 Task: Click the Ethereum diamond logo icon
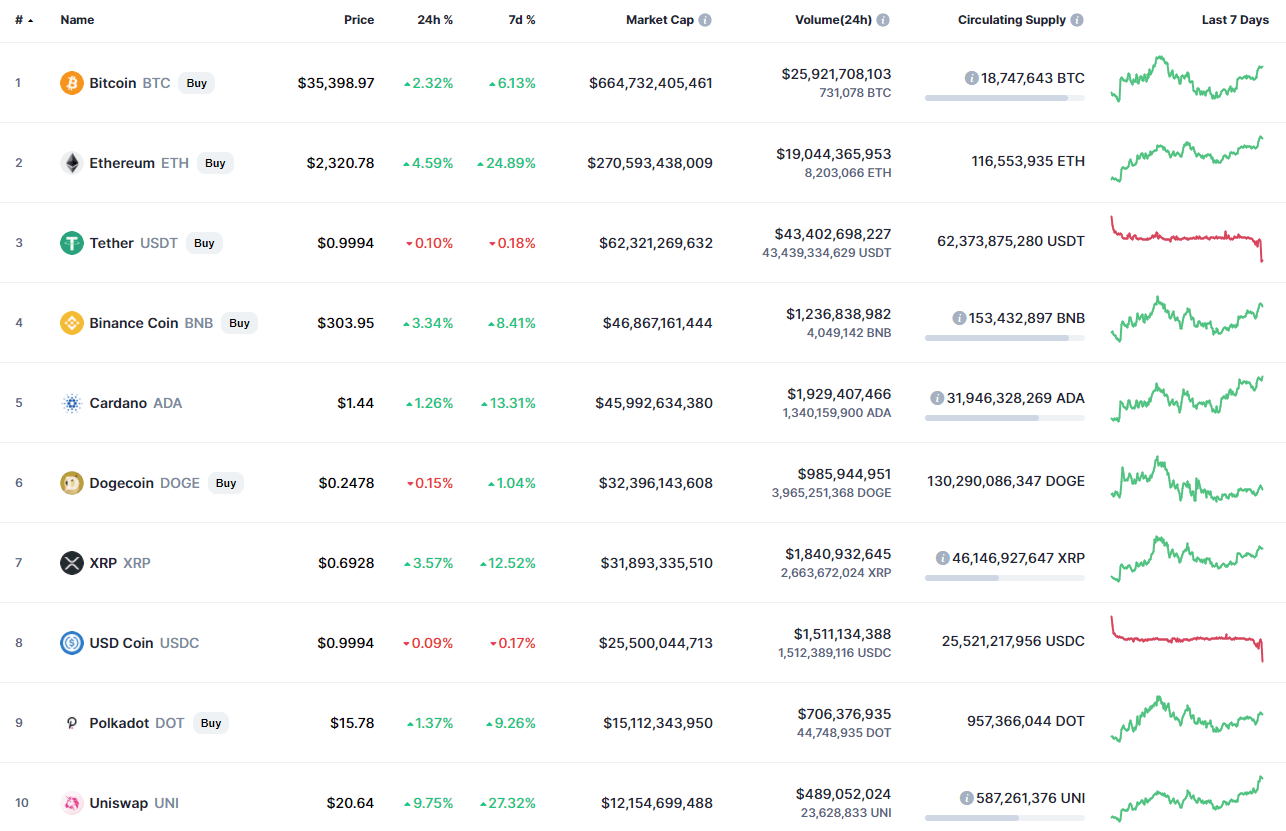point(71,163)
